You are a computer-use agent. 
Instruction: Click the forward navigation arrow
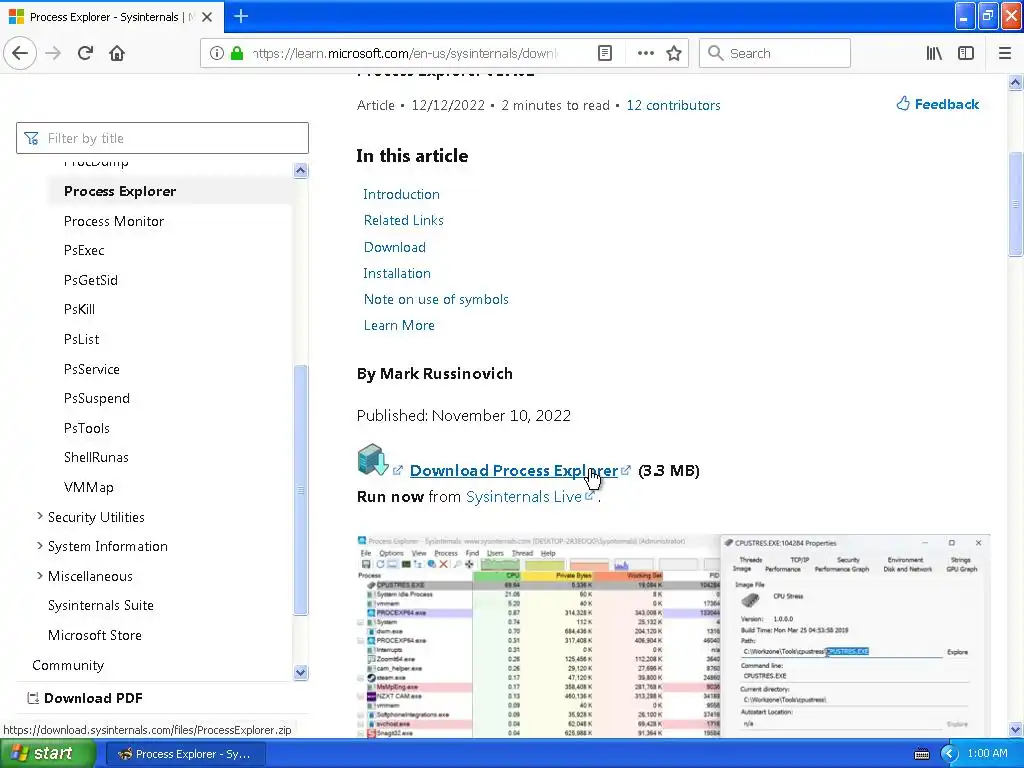[x=53, y=53]
